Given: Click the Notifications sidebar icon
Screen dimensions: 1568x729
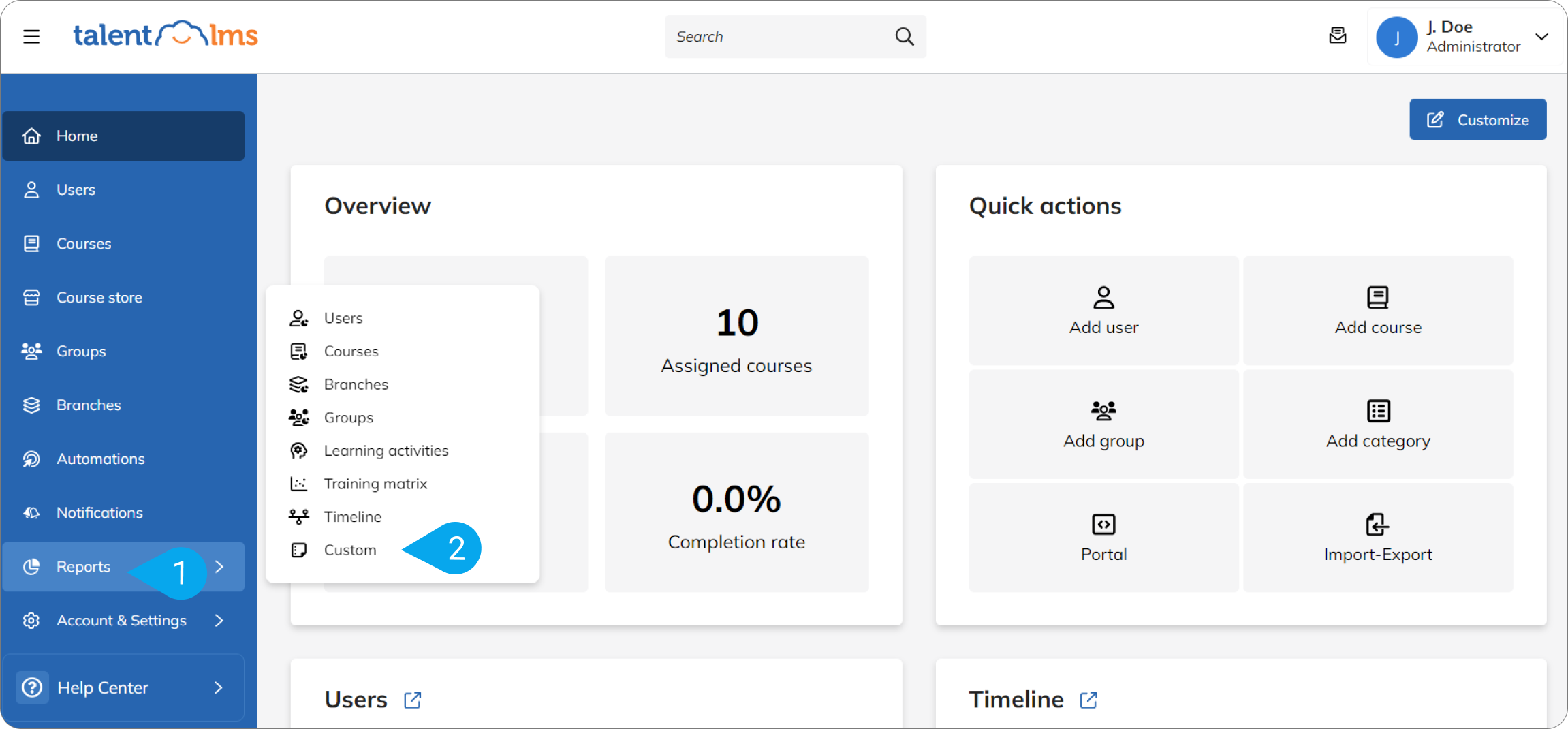Looking at the screenshot, I should tap(31, 513).
